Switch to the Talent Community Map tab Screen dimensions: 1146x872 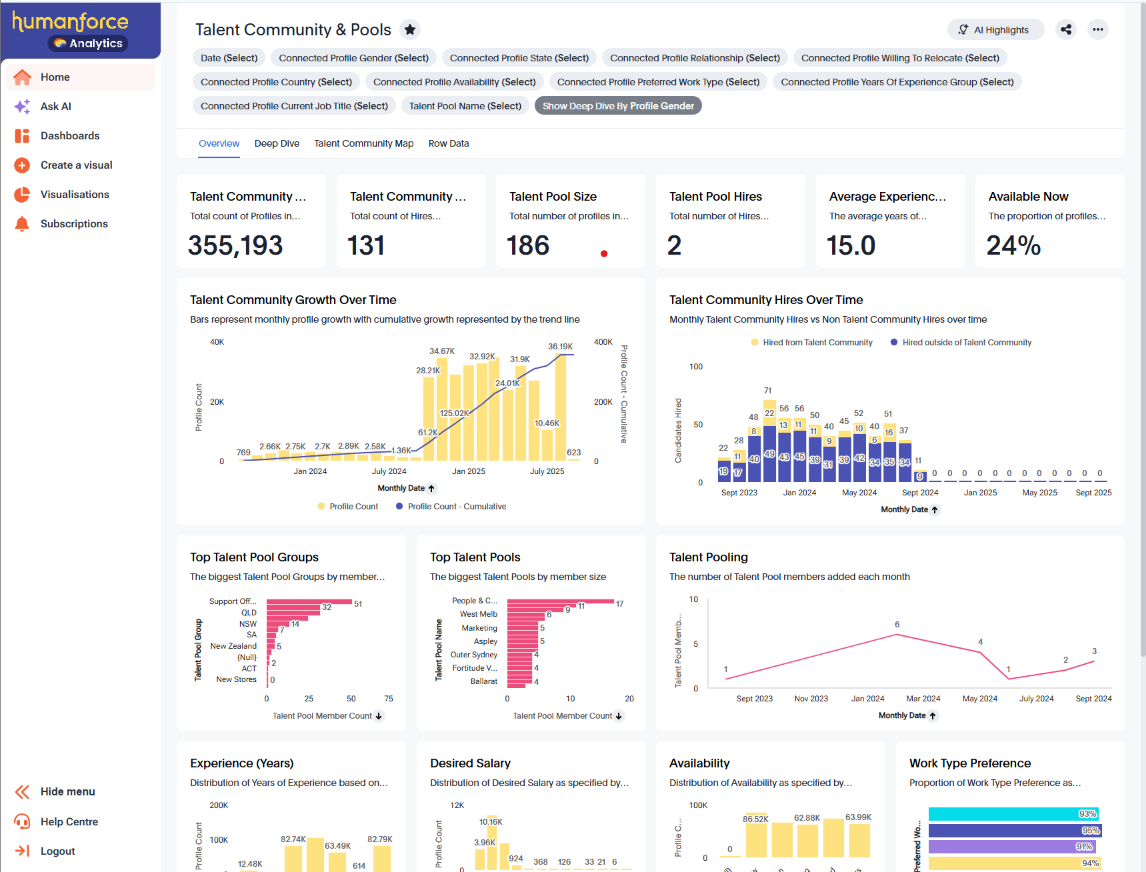tap(363, 144)
